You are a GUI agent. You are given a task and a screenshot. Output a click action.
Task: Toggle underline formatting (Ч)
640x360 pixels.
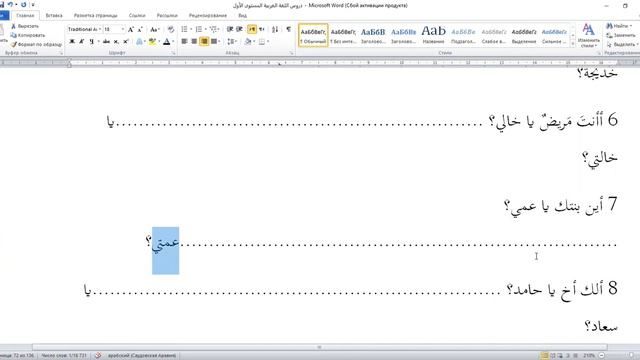(91, 41)
